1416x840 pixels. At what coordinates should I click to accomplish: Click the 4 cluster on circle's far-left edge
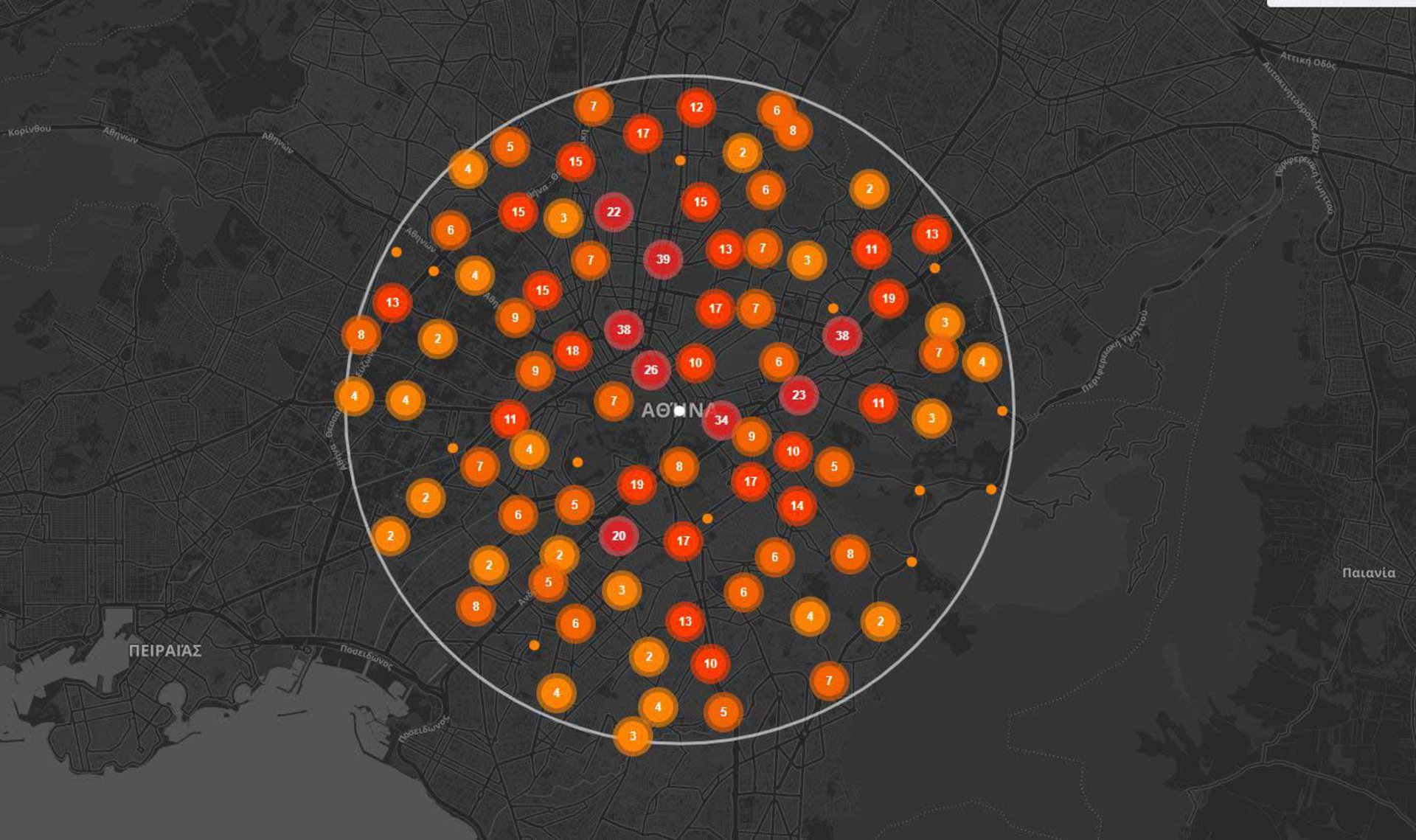pos(354,396)
